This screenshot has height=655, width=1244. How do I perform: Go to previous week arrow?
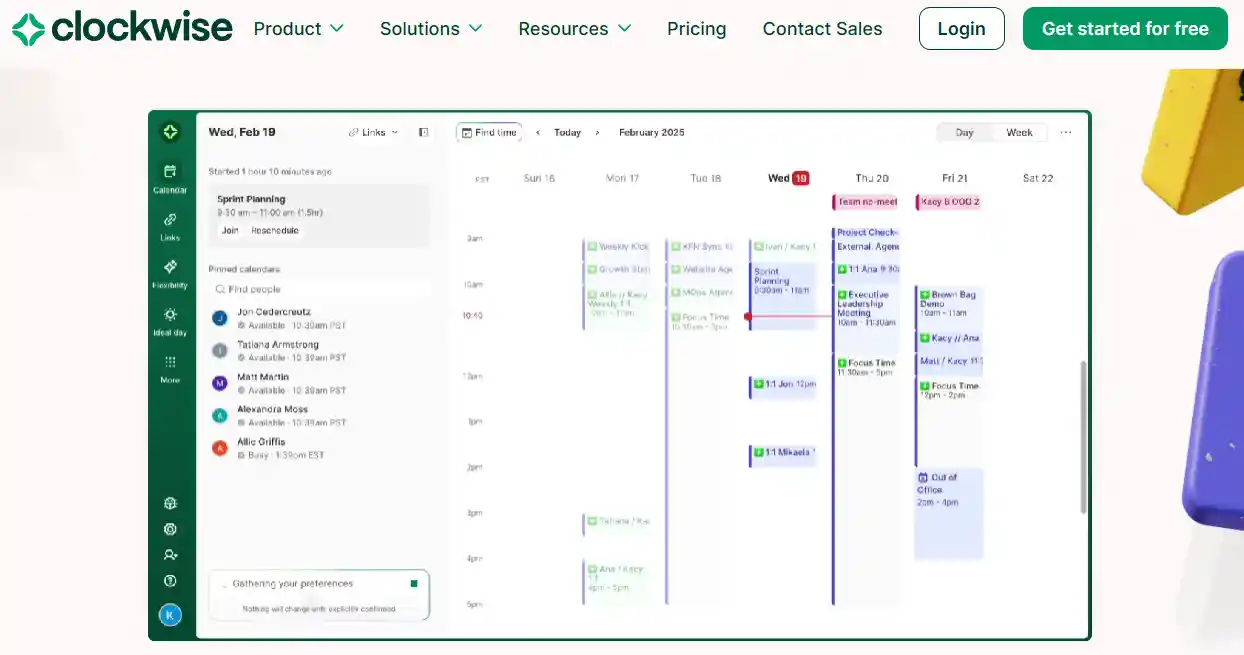(538, 132)
